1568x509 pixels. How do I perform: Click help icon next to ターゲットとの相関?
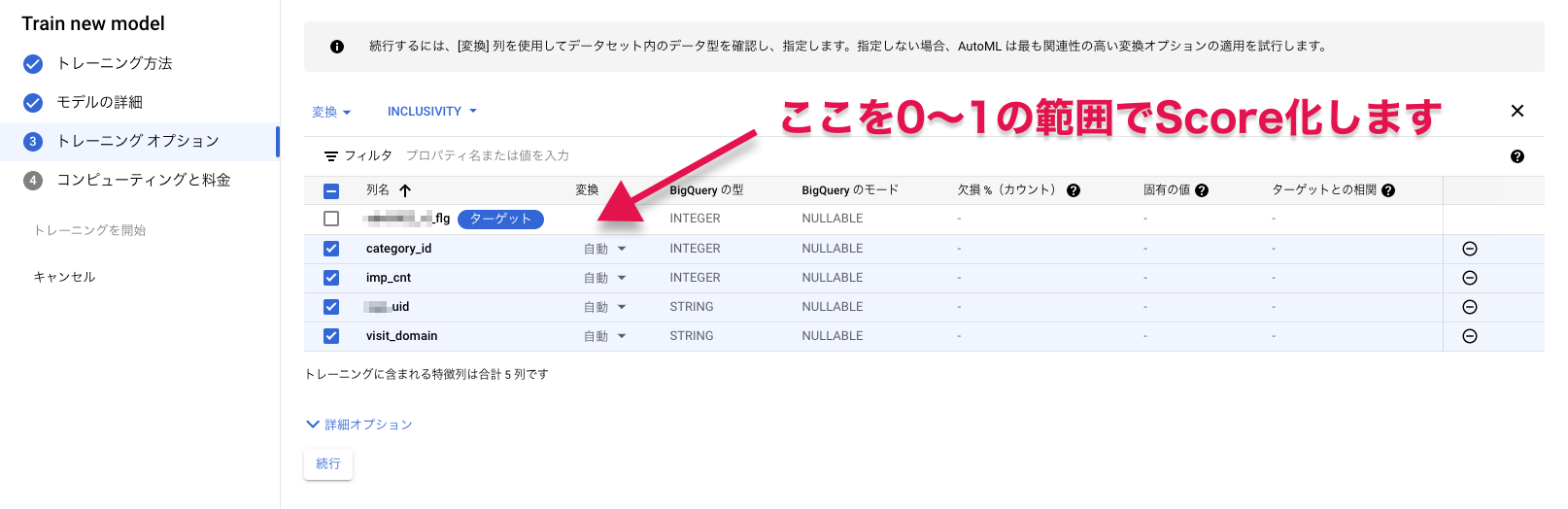click(x=1388, y=190)
